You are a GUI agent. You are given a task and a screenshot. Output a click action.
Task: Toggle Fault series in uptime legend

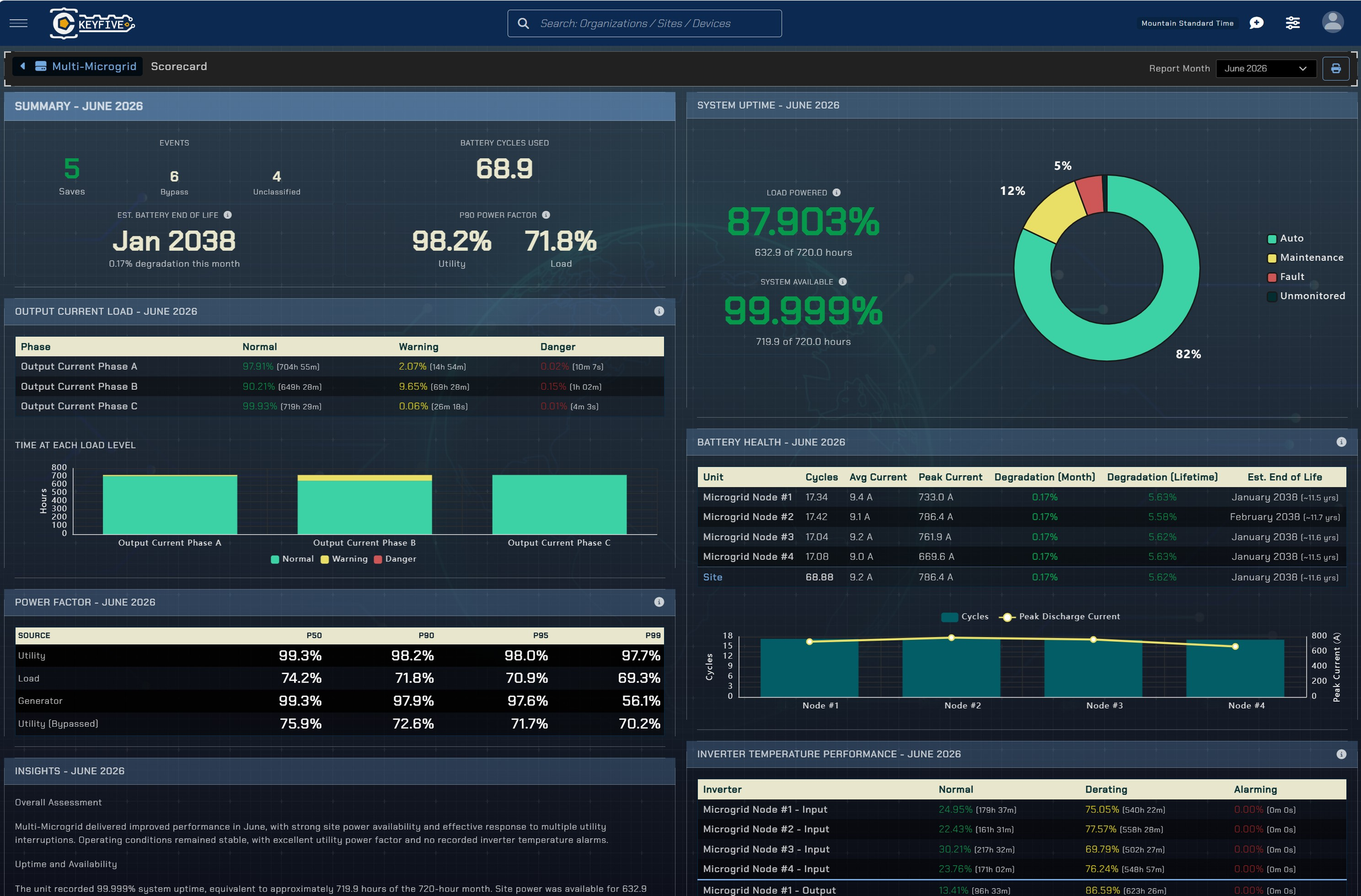pyautogui.click(x=1286, y=277)
